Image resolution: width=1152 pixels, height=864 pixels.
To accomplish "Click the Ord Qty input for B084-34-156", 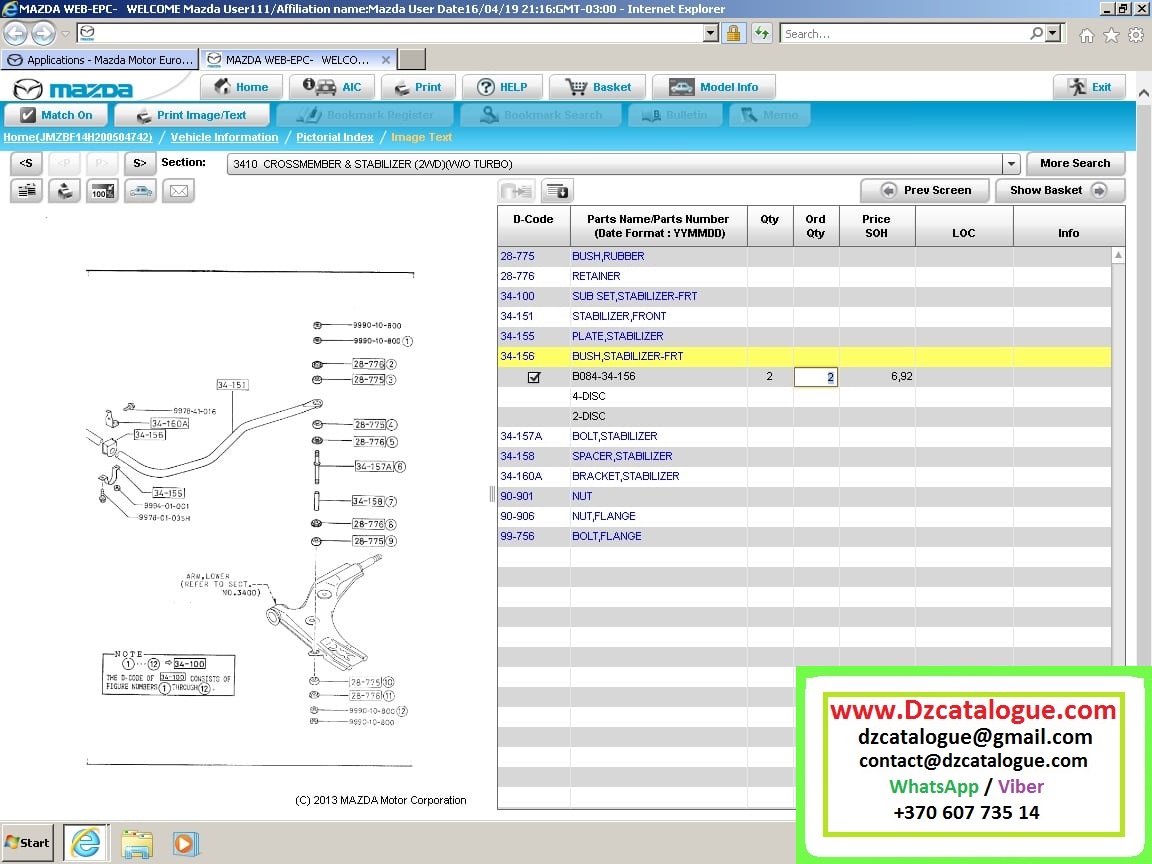I will [x=816, y=377].
